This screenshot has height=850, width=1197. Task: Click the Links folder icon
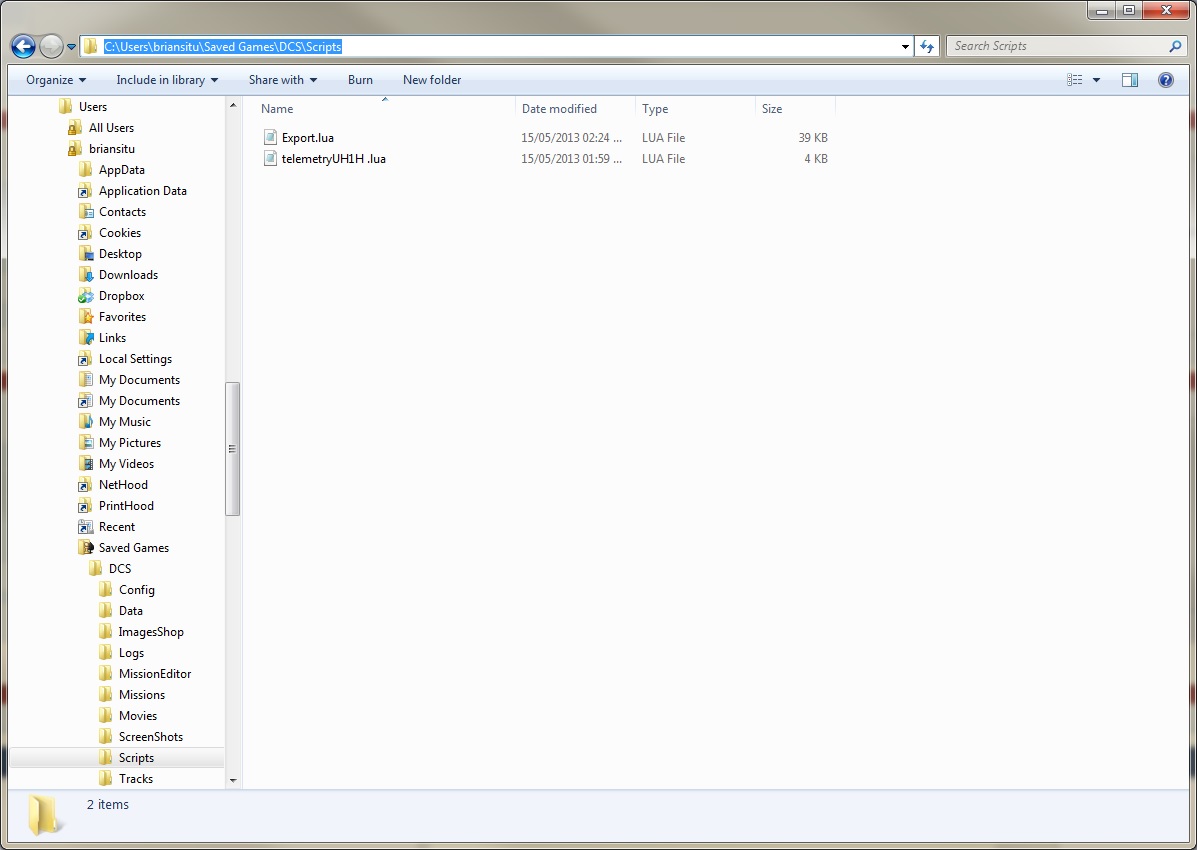[86, 338]
